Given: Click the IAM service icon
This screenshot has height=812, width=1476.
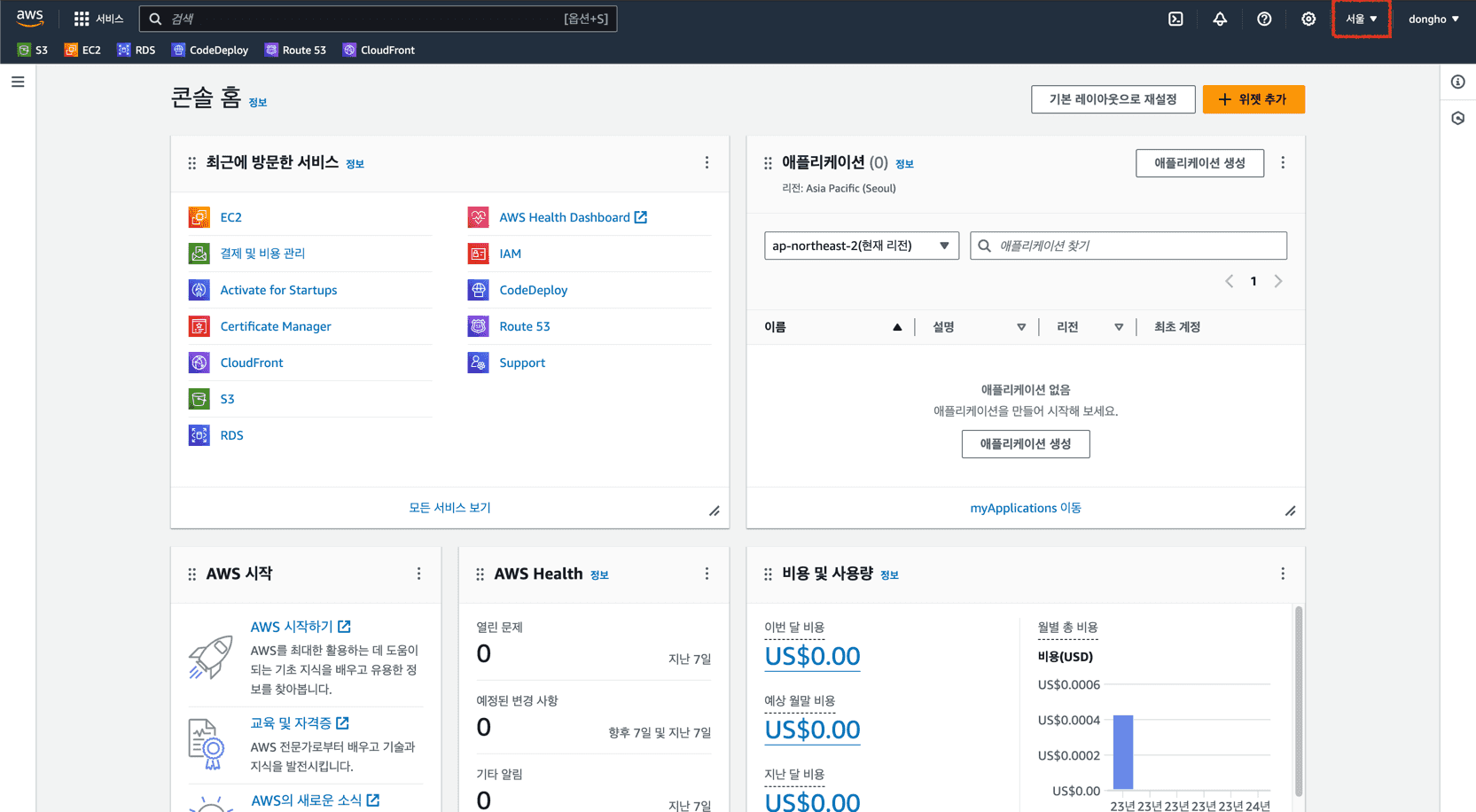Looking at the screenshot, I should [479, 254].
